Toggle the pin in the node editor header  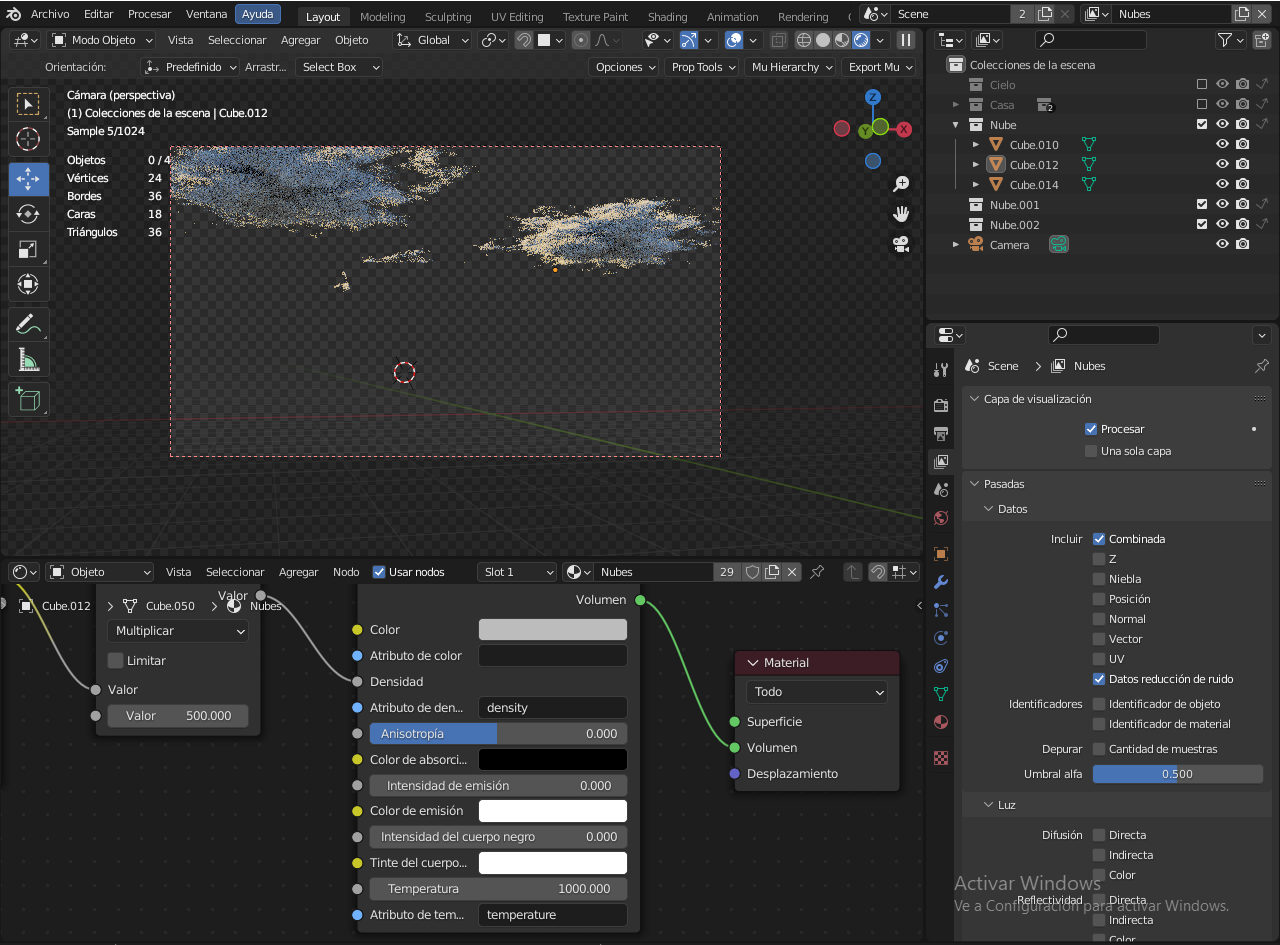pos(817,572)
